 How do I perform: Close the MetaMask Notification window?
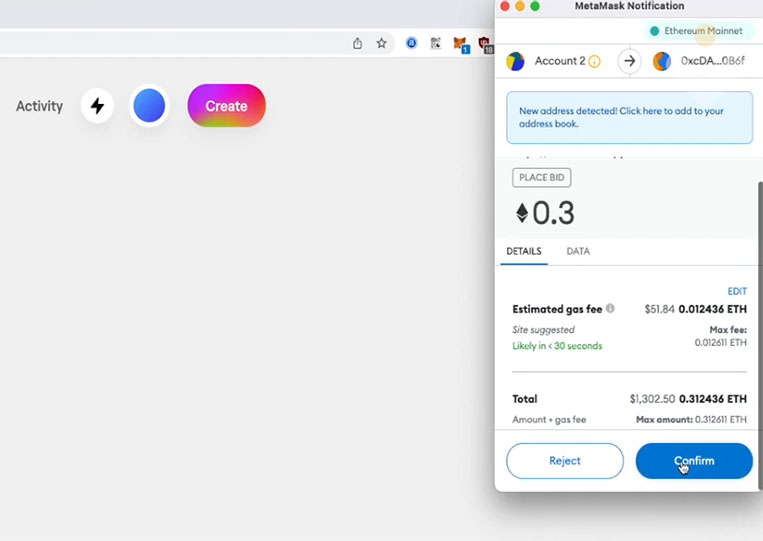coord(505,6)
